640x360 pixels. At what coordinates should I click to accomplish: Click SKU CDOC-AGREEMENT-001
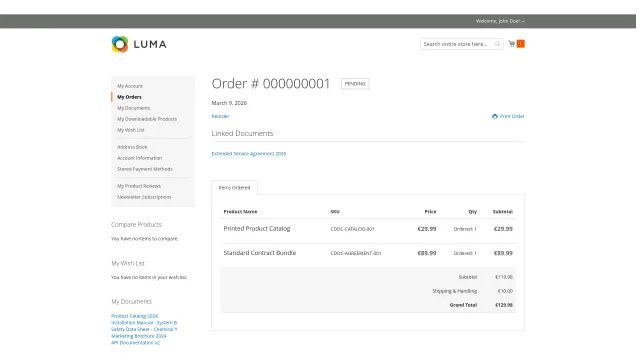(356, 253)
